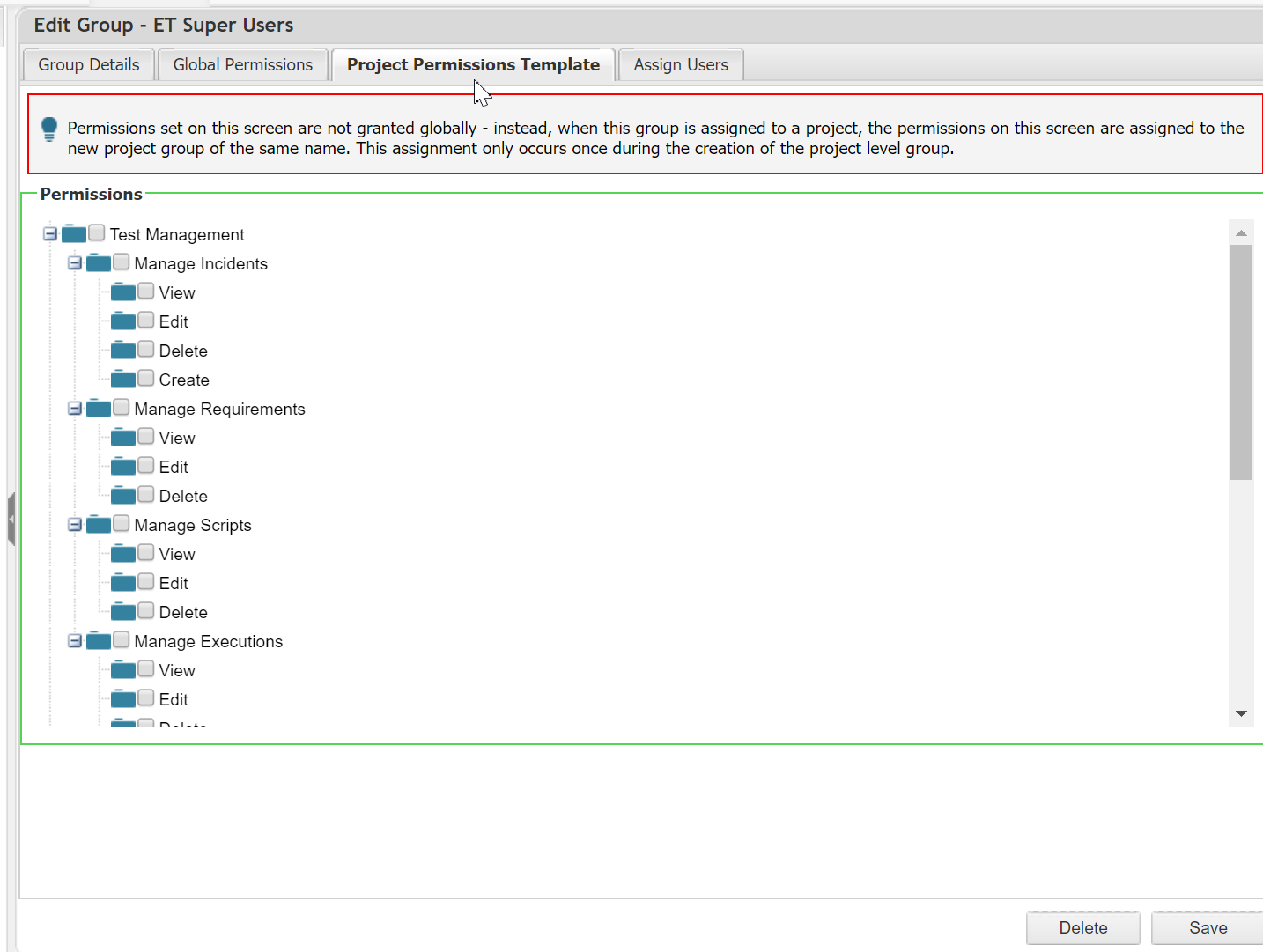Click the Manage Incidents folder icon
Screen dimensions: 1263x952
pos(99,263)
